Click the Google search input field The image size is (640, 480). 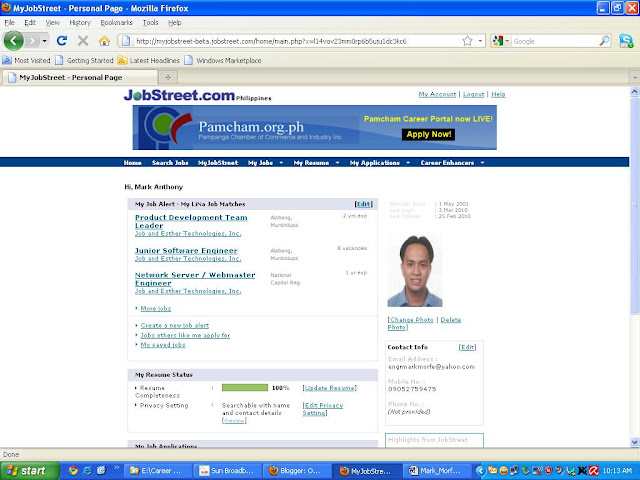click(x=555, y=41)
